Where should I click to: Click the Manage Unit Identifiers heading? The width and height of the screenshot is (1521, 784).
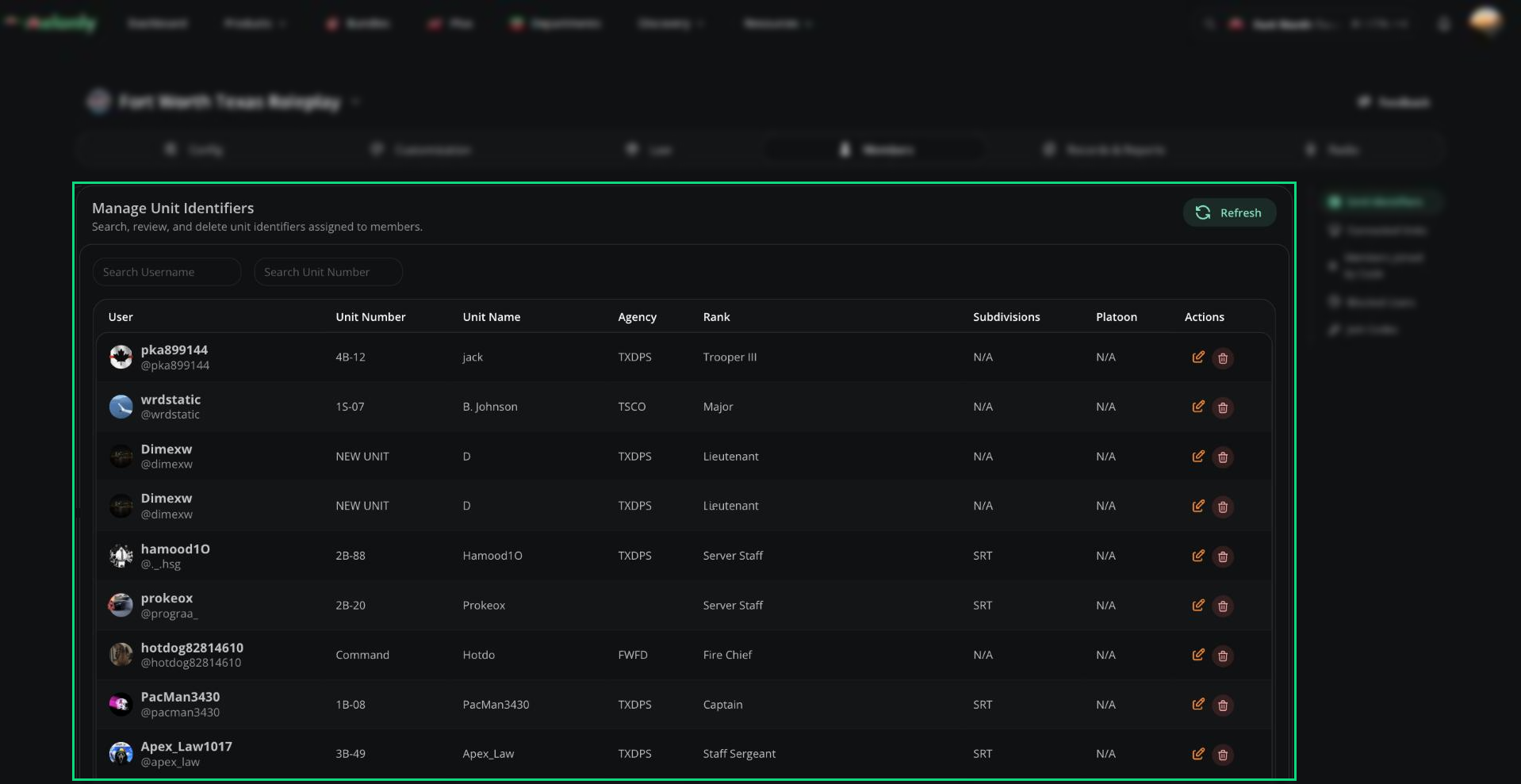(173, 208)
